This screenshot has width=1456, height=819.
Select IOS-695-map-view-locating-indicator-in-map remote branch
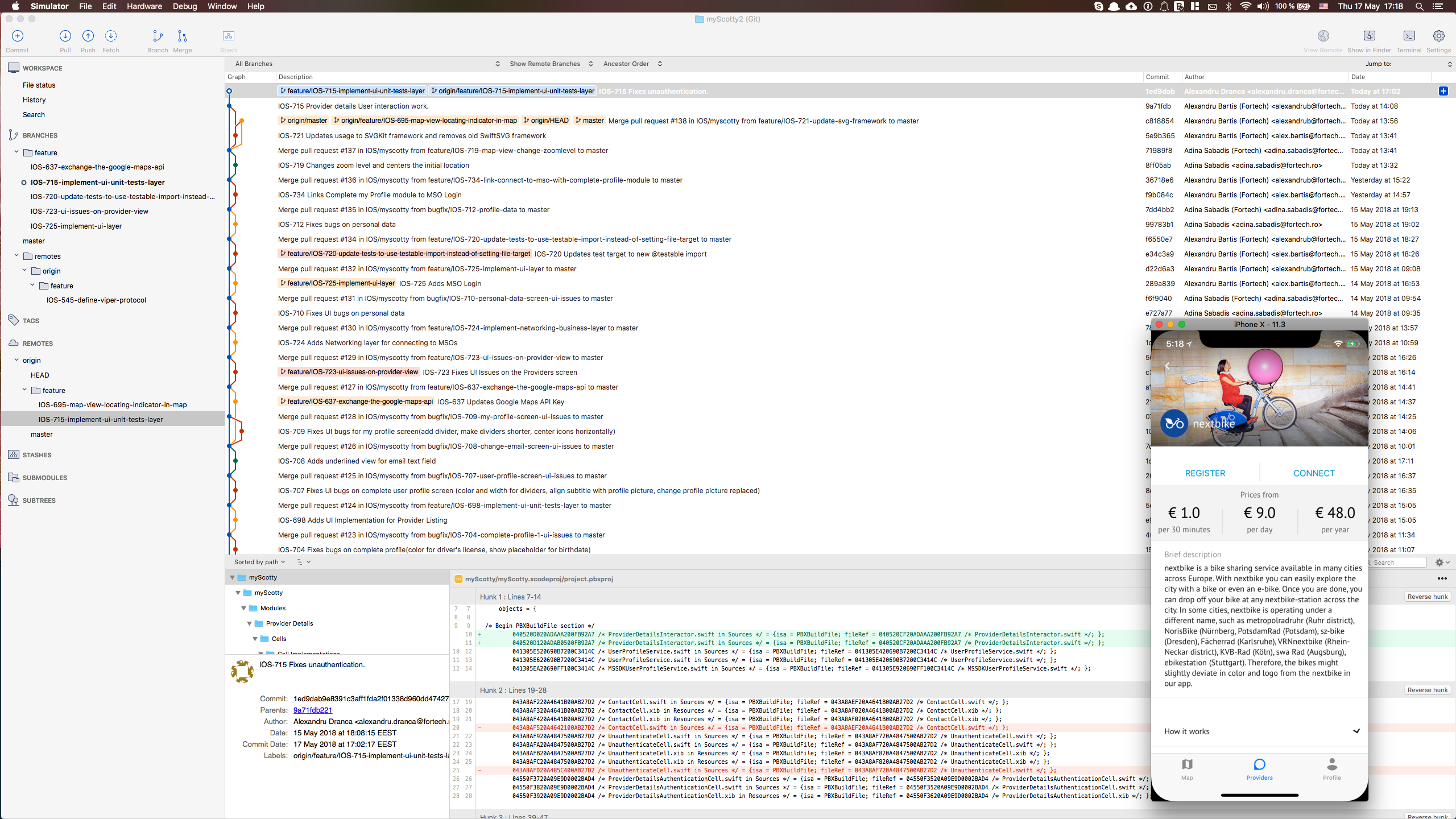pyautogui.click(x=113, y=405)
